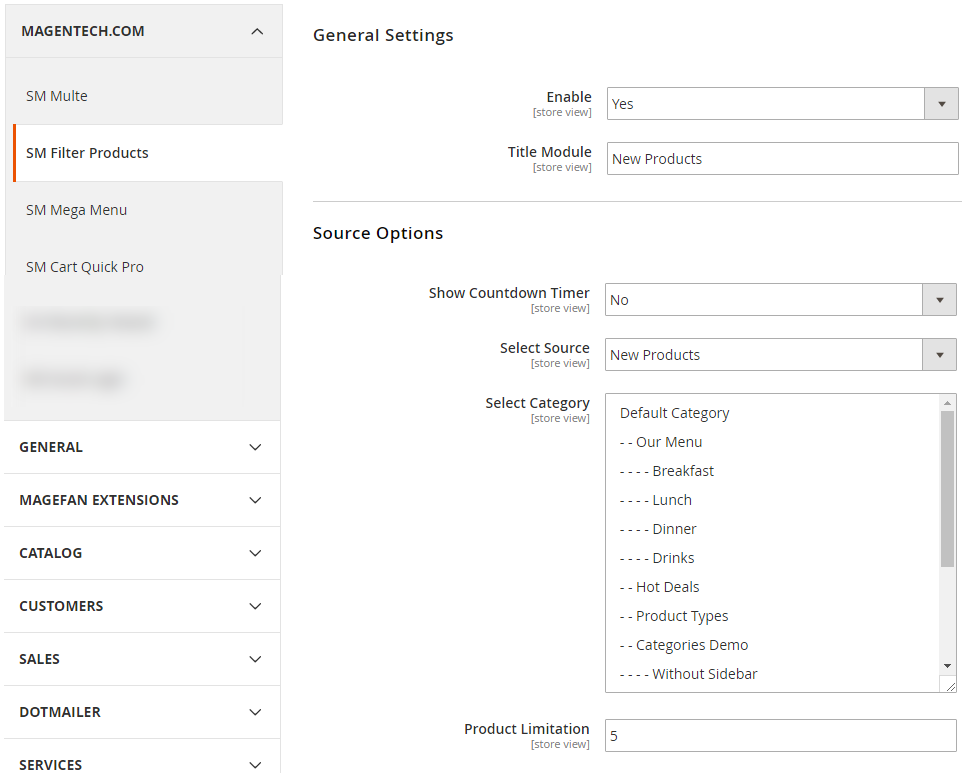Click category list scroll down arrow

coord(948,666)
